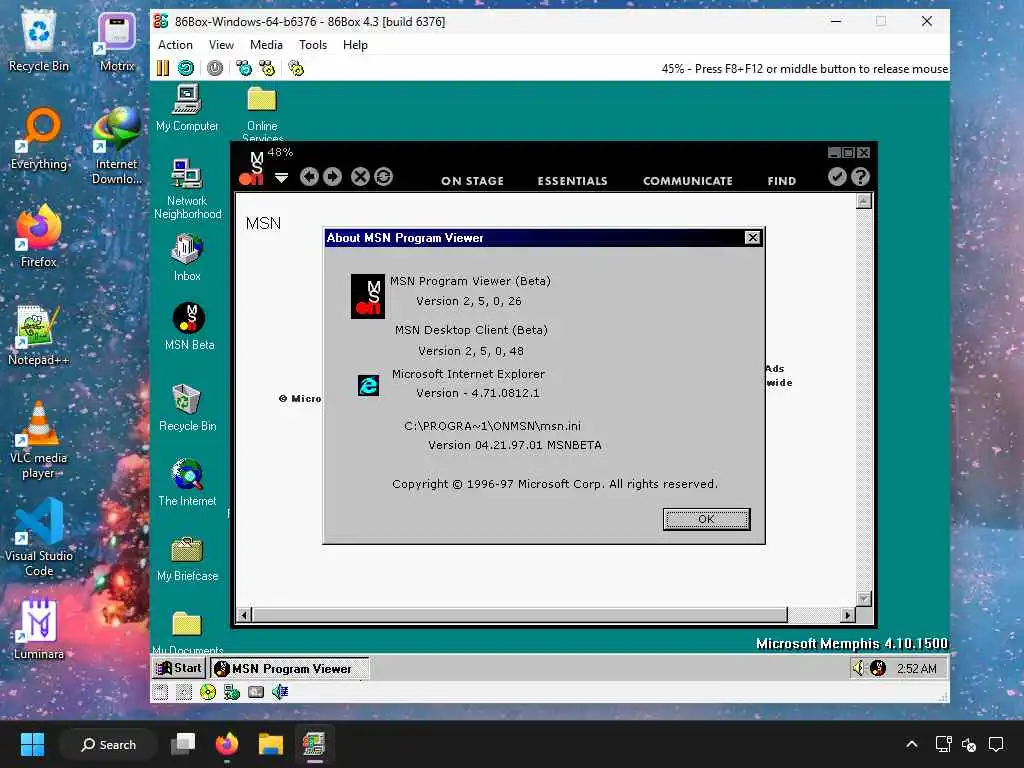
Task: Go forward in MSN Program Viewer
Action: pyautogui.click(x=332, y=177)
